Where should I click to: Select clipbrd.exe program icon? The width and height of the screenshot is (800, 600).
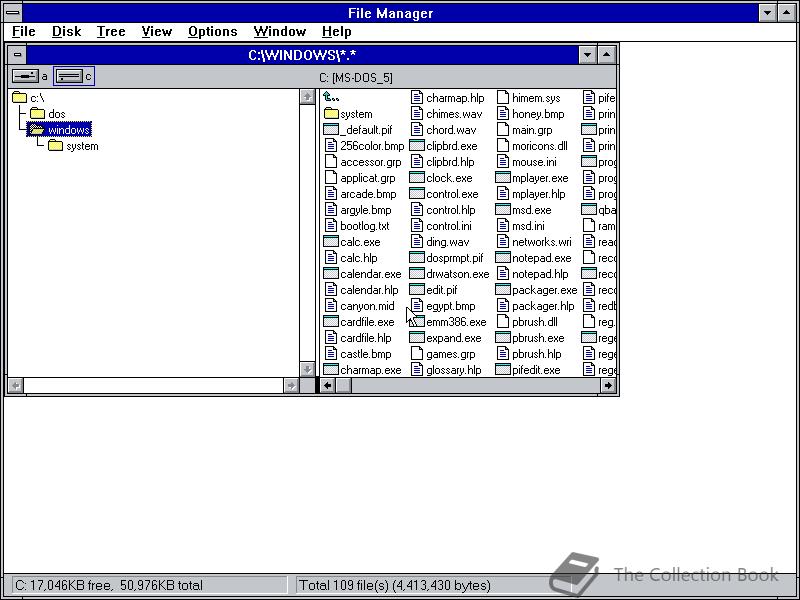(x=417, y=146)
